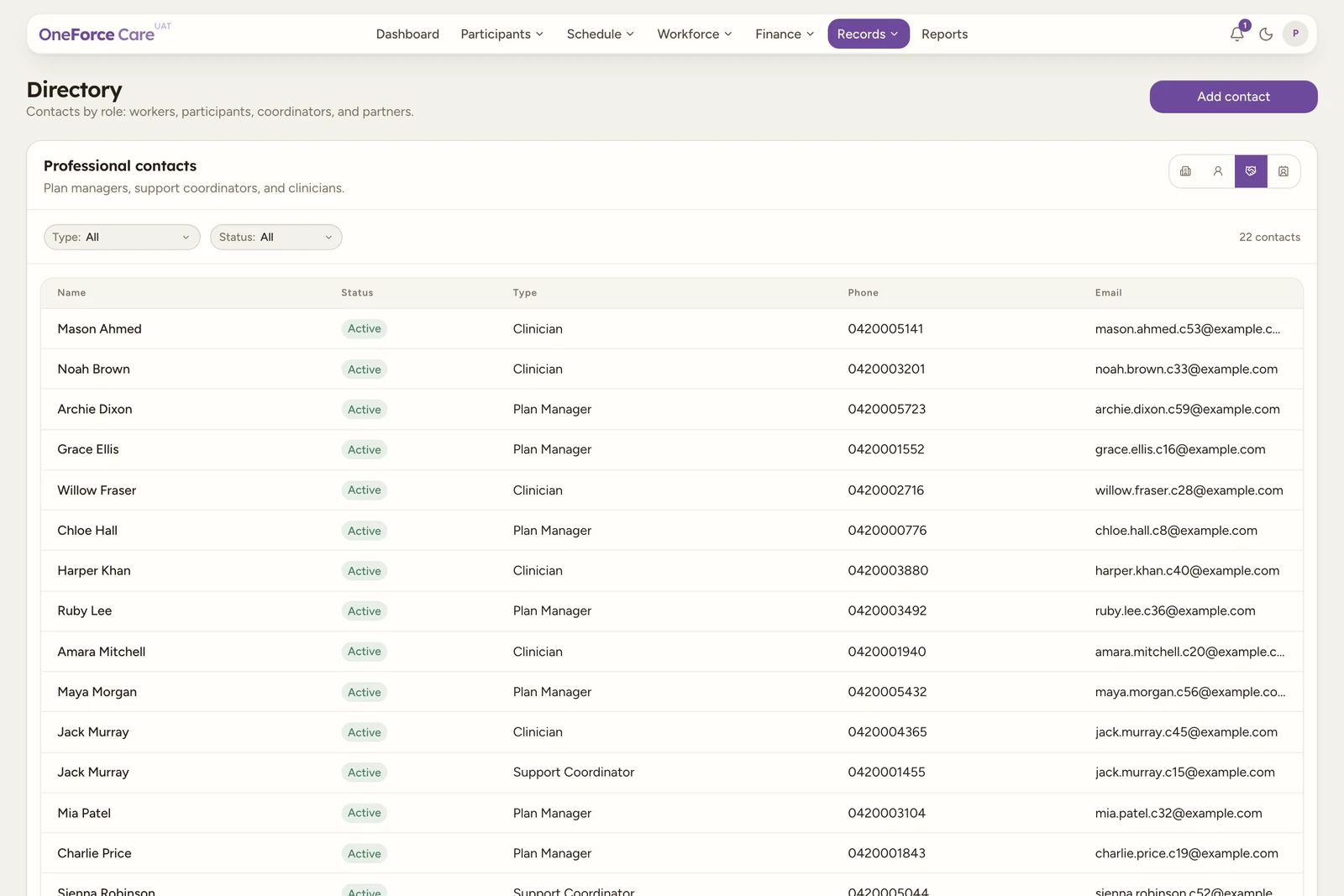Click the Phone column header
This screenshot has height=896, width=1344.
[x=863, y=293]
